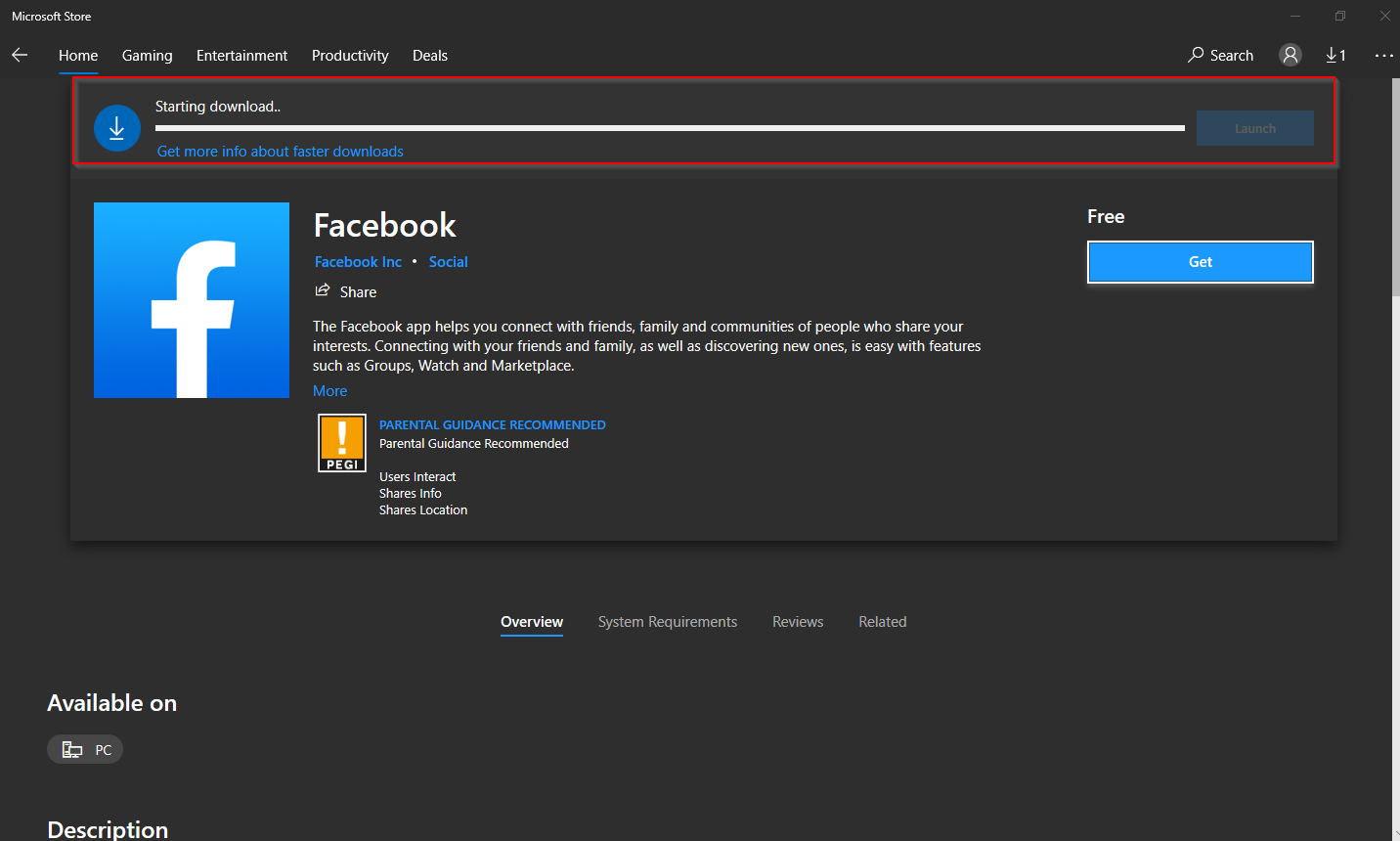This screenshot has height=841, width=1400.
Task: Click the Shares Location descriptor text
Action: tap(423, 510)
